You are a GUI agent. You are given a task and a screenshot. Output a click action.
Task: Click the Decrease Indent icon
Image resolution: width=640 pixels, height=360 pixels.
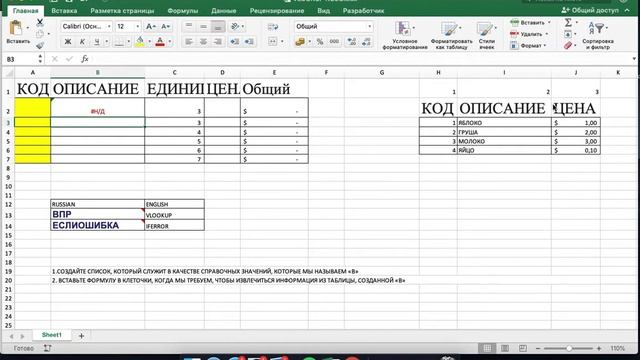[x=235, y=42]
